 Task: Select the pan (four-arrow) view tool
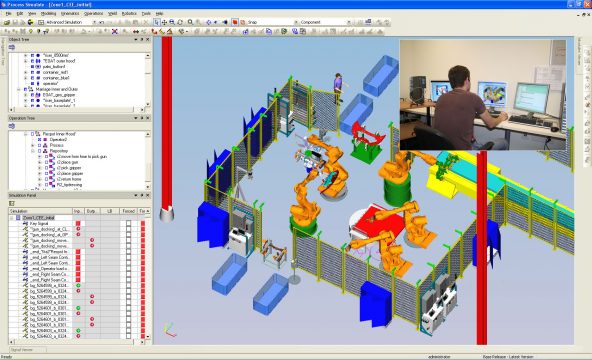coord(164,22)
